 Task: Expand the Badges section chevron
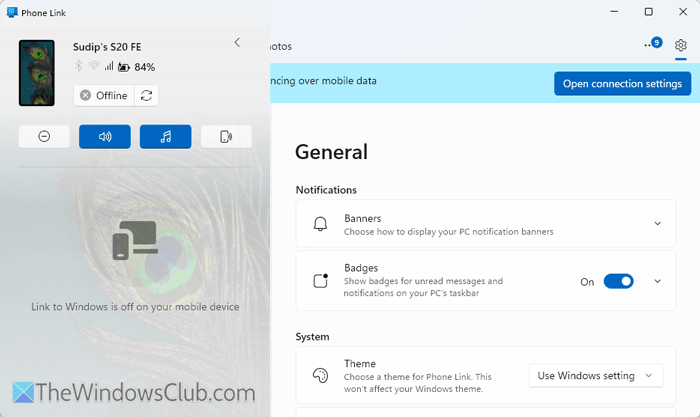[658, 281]
